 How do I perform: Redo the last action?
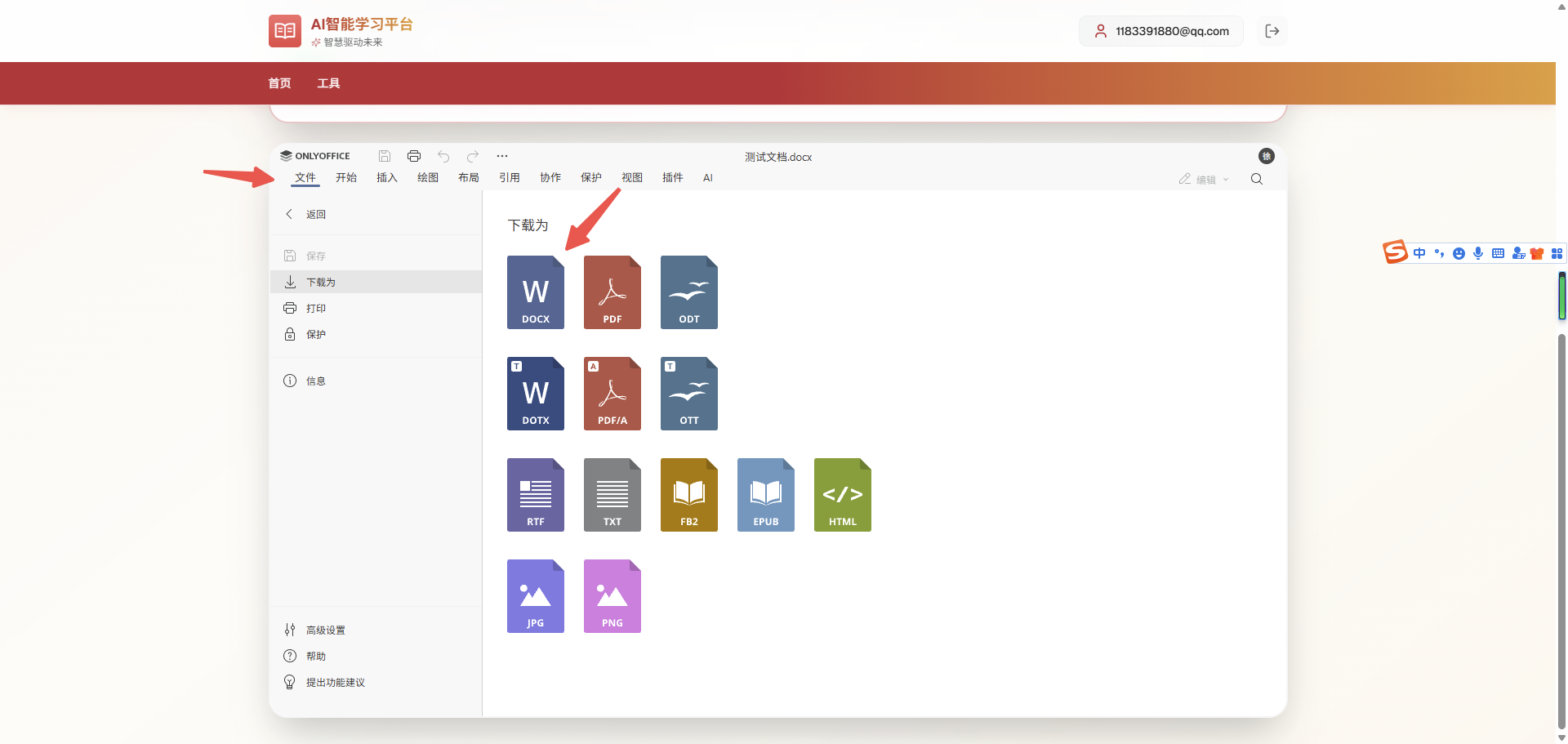tap(473, 156)
